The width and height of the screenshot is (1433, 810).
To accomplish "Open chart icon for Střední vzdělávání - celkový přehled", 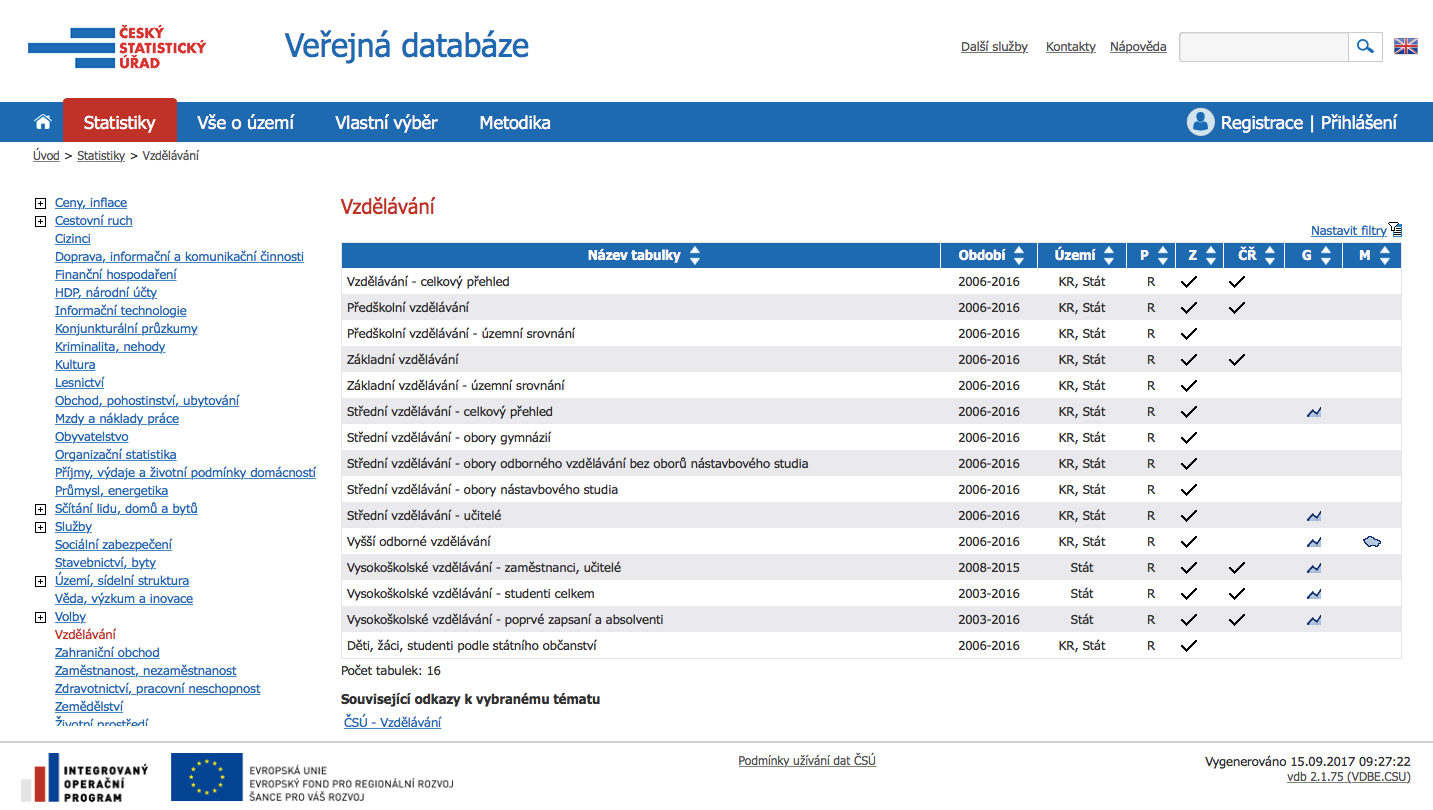I will [1313, 412].
